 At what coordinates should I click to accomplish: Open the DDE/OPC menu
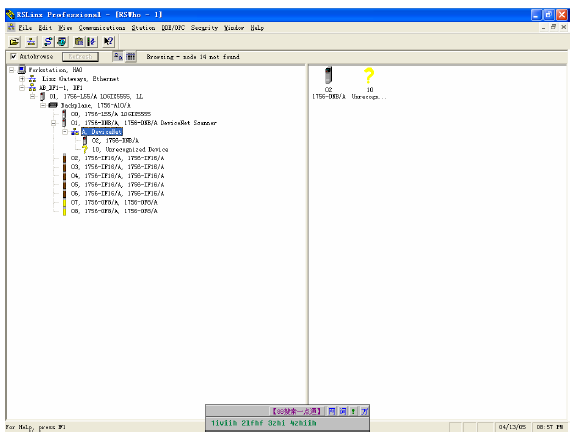click(173, 28)
